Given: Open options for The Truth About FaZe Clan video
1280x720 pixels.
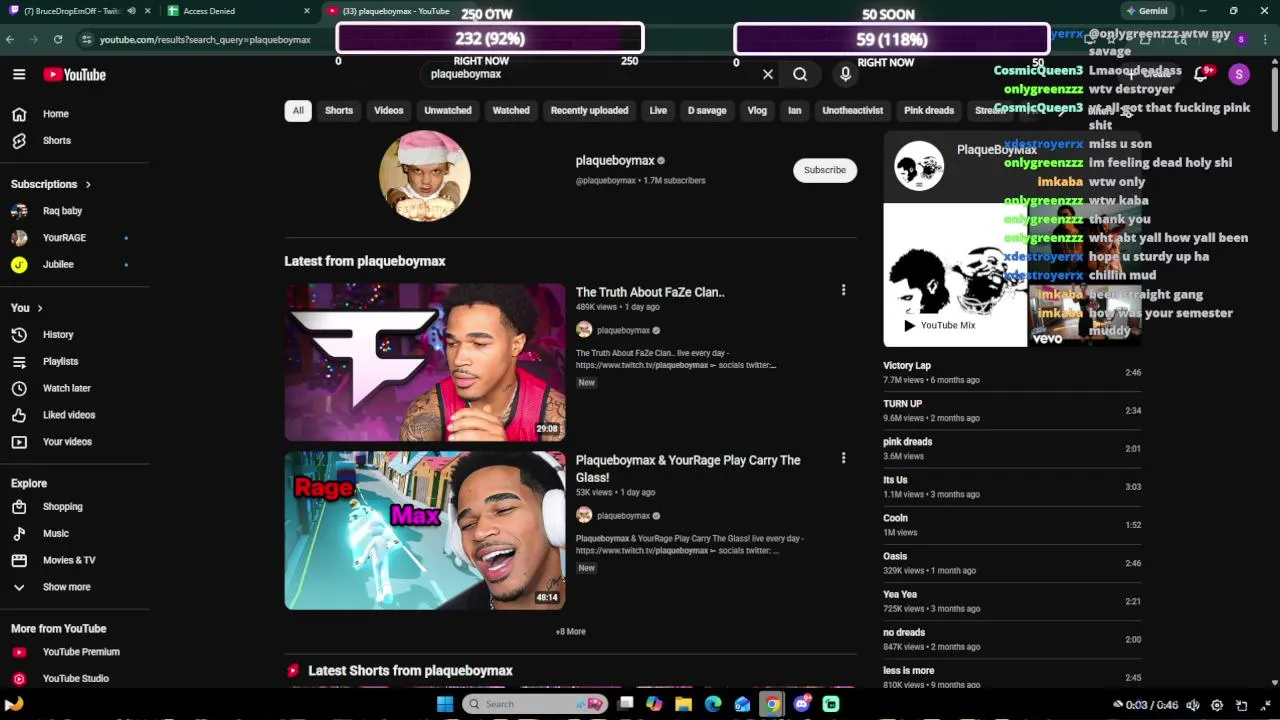Looking at the screenshot, I should pos(843,290).
